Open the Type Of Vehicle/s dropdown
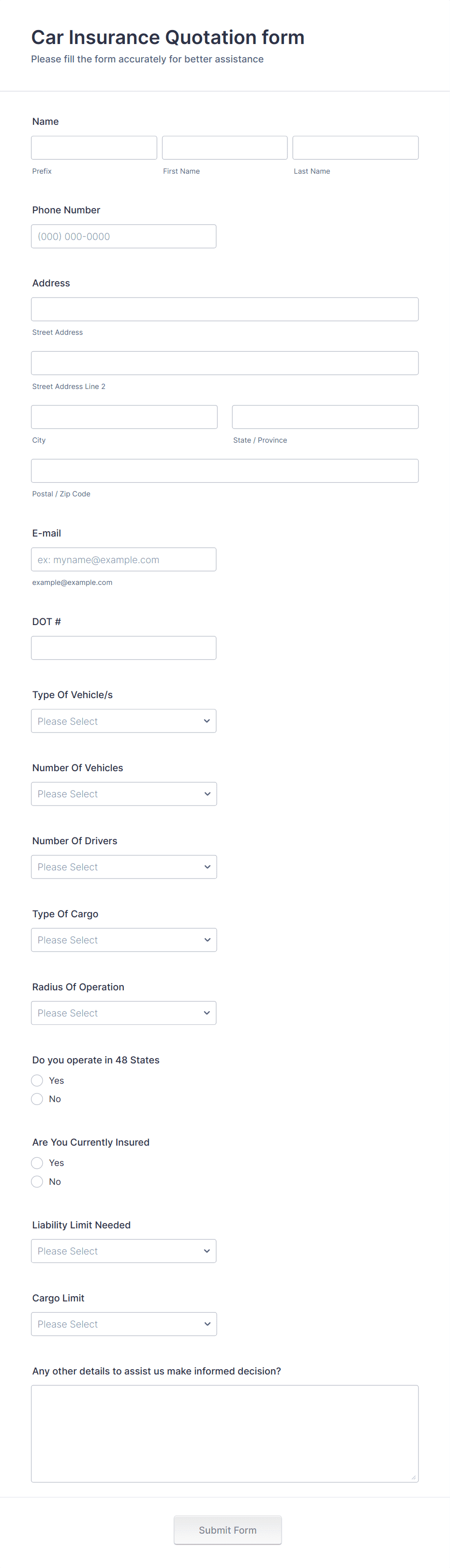 123,721
